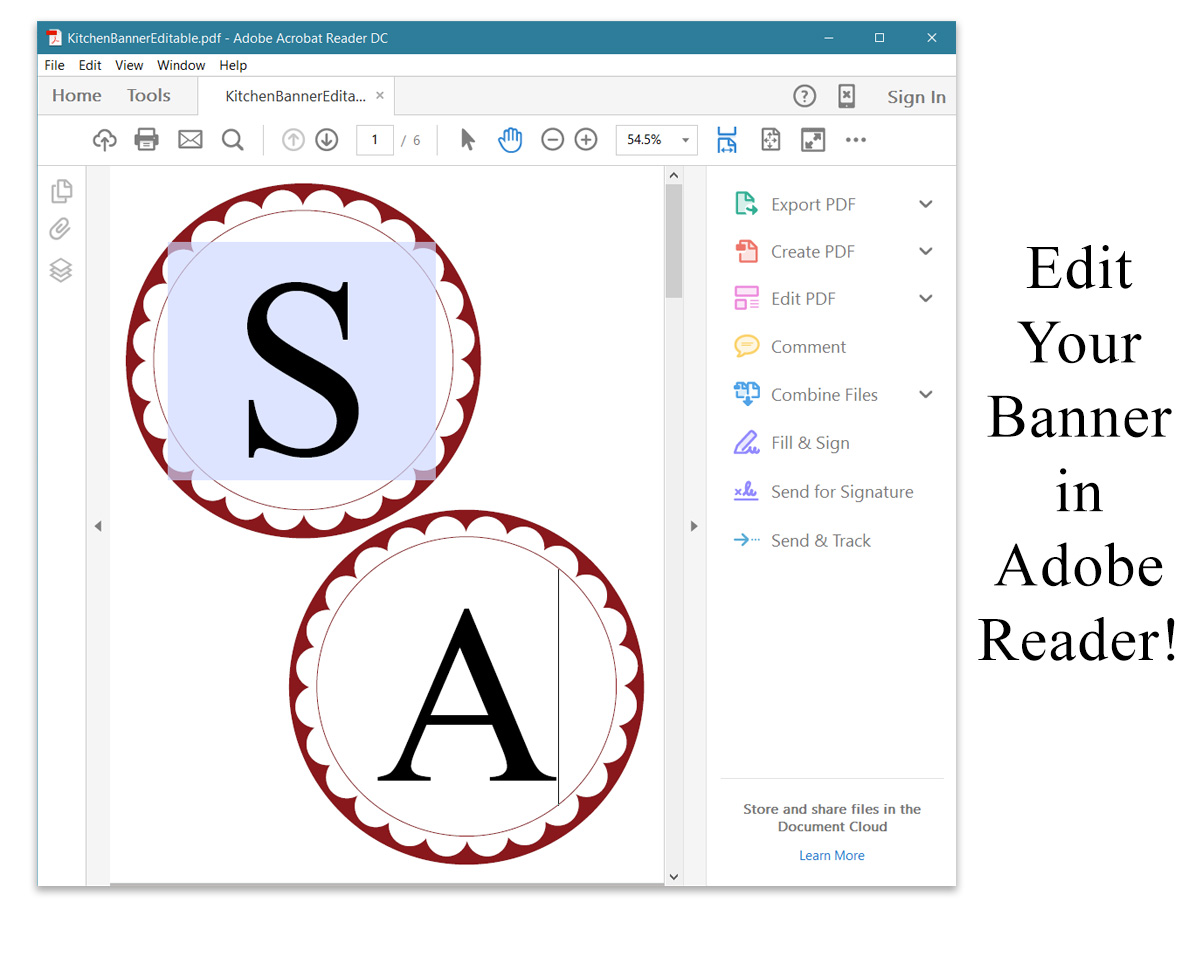Click the Print file icon

pos(147,140)
